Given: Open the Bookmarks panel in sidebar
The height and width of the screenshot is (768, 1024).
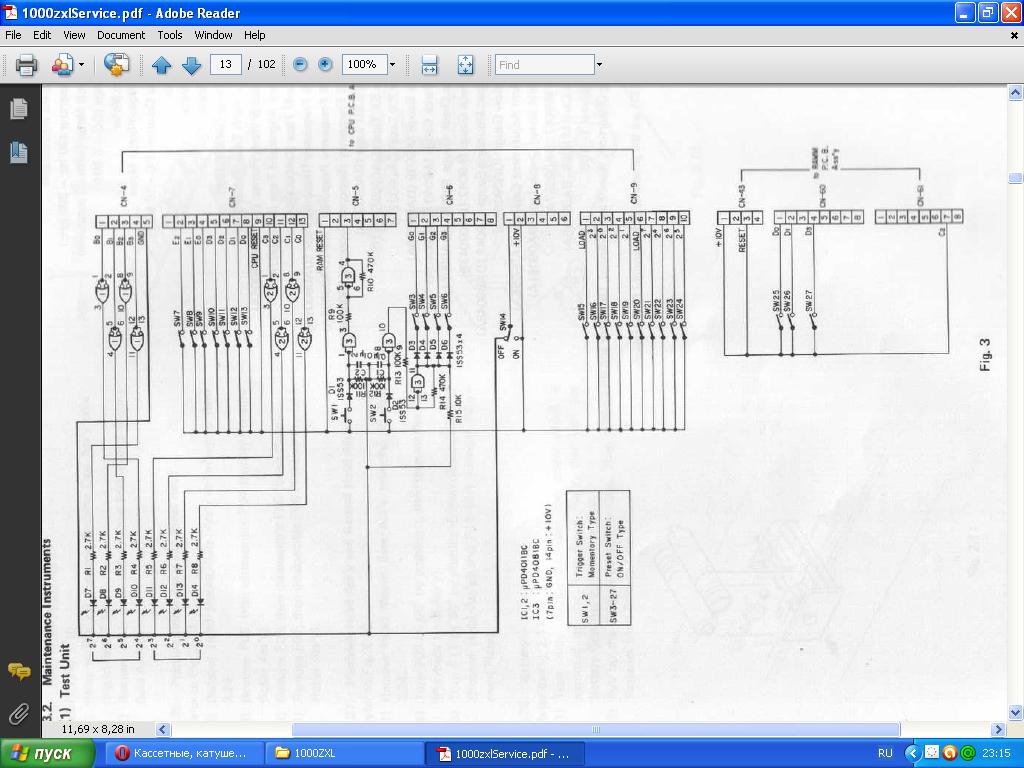Looking at the screenshot, I should pyautogui.click(x=18, y=151).
